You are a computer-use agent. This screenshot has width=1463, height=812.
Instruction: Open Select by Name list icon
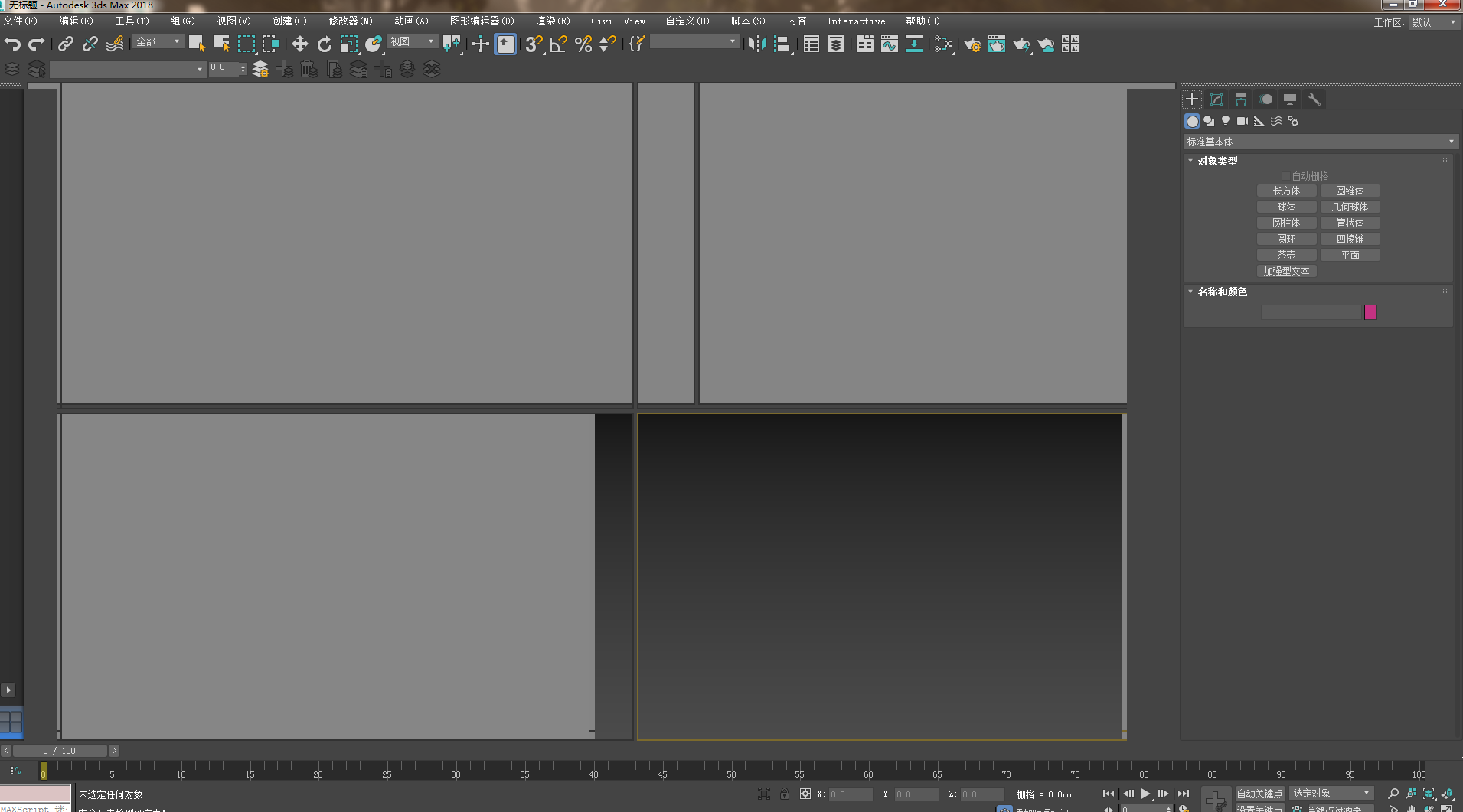tap(221, 44)
